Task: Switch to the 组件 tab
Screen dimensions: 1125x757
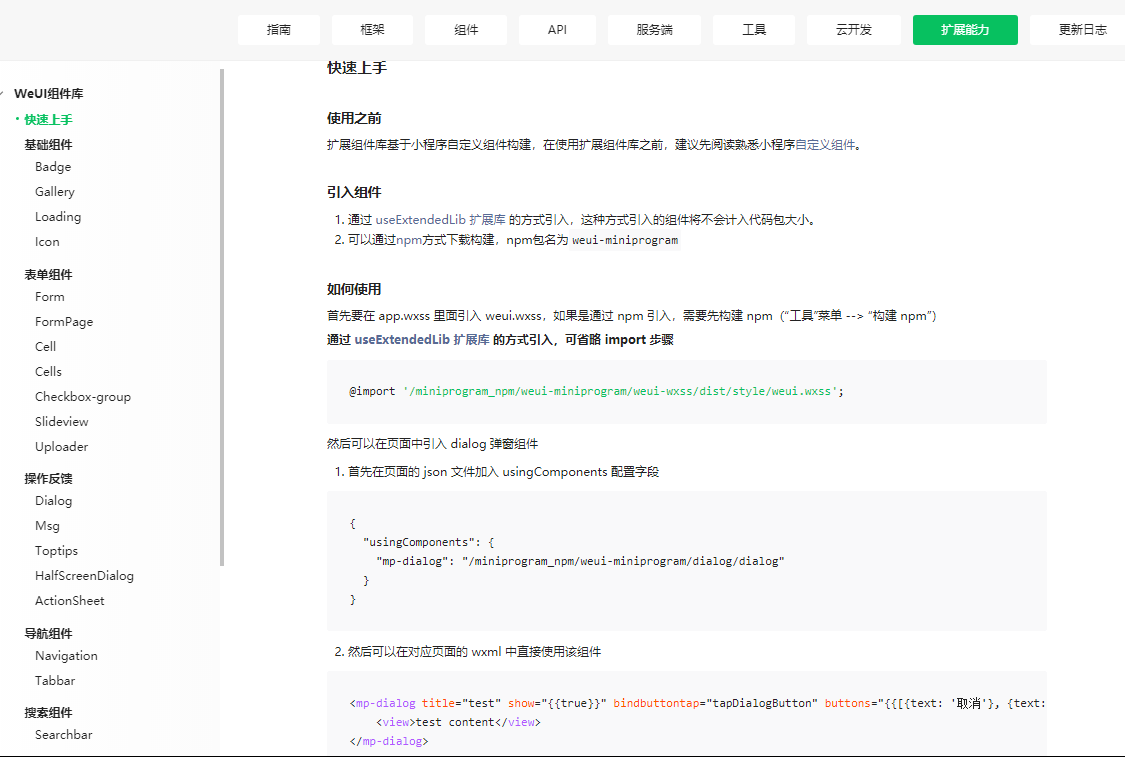Action: click(x=465, y=30)
